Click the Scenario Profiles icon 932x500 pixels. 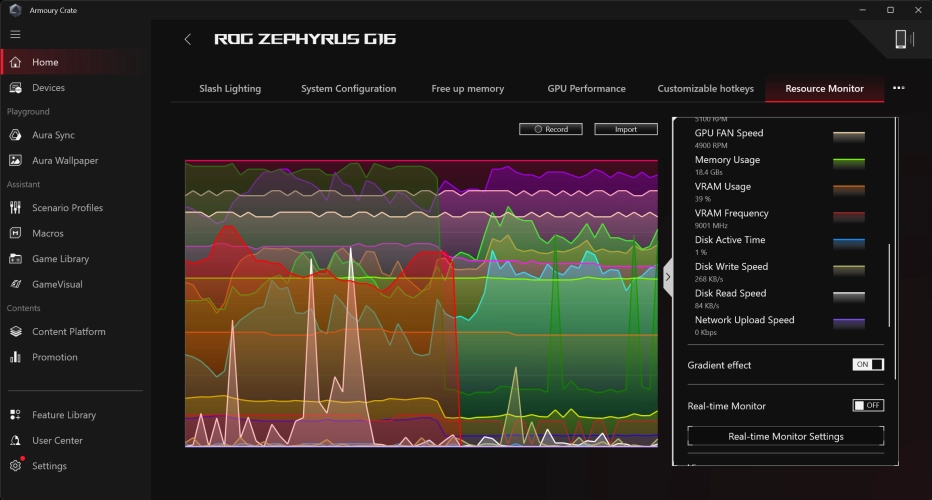point(15,207)
